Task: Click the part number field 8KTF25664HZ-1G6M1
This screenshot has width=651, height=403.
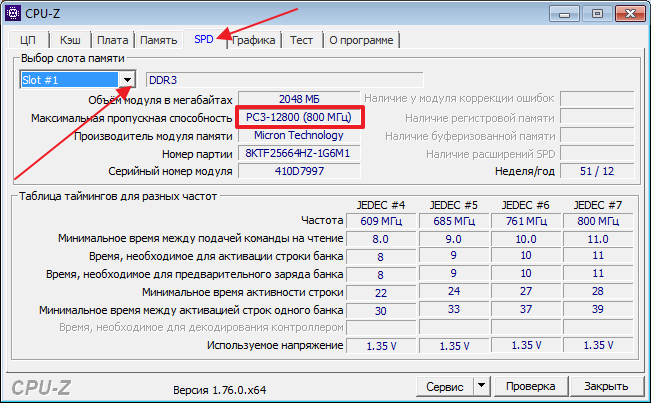Action: click(x=298, y=153)
